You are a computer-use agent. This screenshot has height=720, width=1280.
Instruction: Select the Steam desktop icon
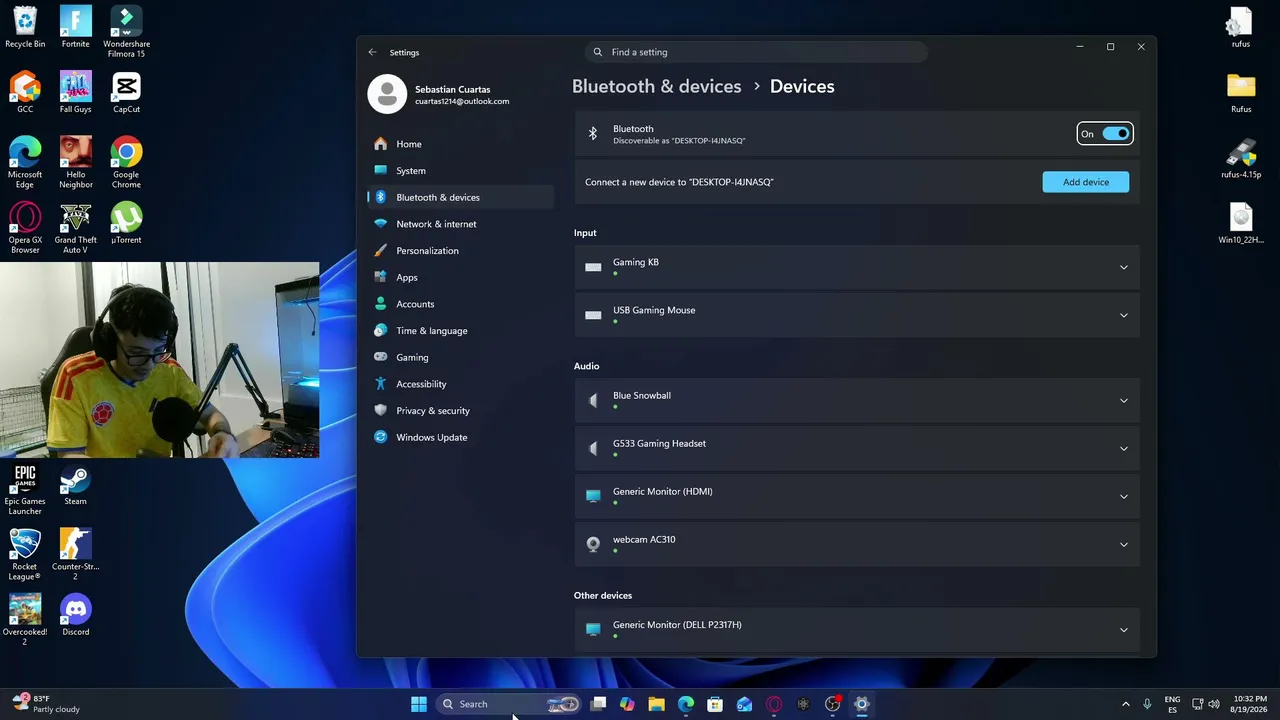pos(75,485)
